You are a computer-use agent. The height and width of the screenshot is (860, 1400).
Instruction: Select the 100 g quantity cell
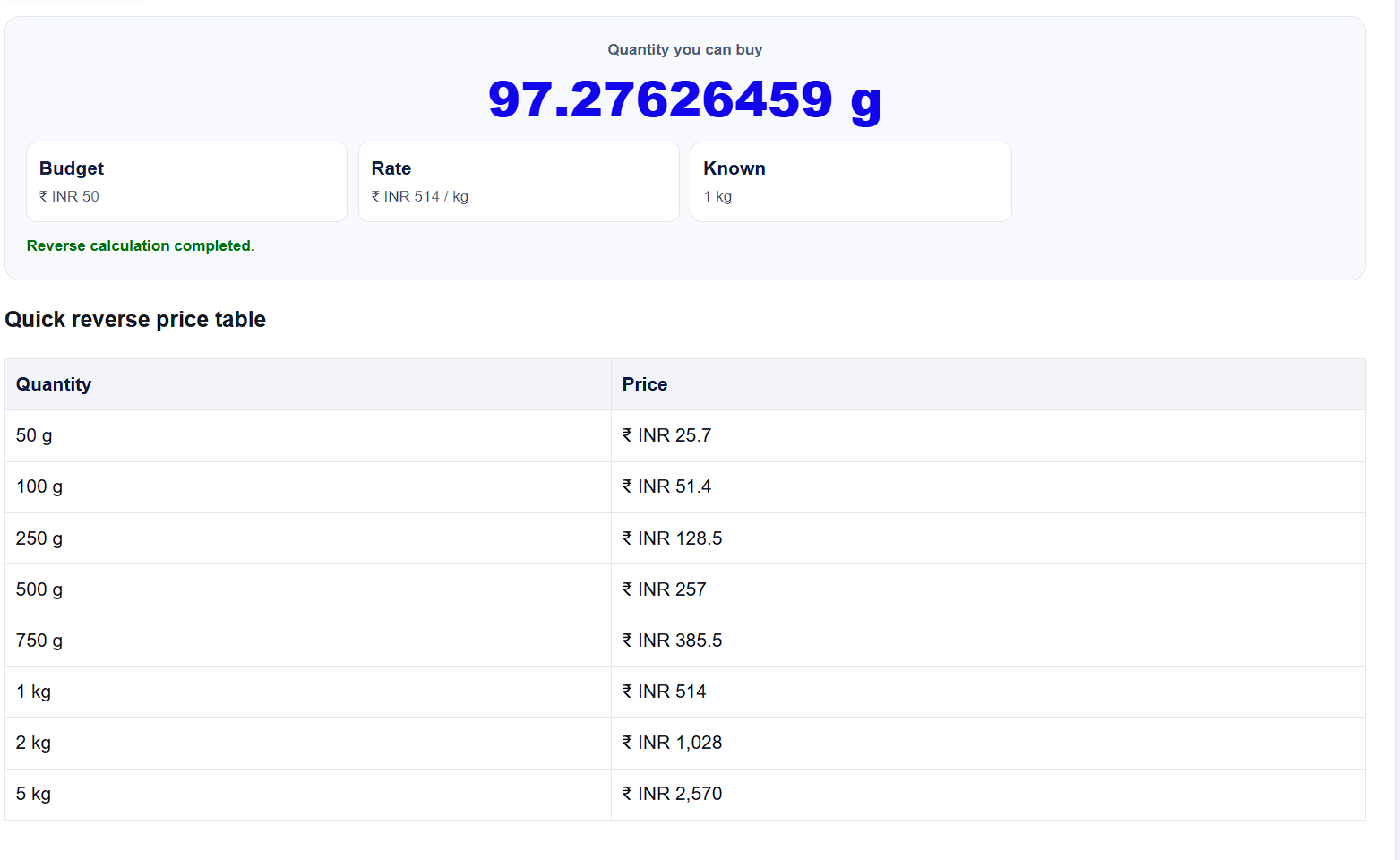pos(308,487)
